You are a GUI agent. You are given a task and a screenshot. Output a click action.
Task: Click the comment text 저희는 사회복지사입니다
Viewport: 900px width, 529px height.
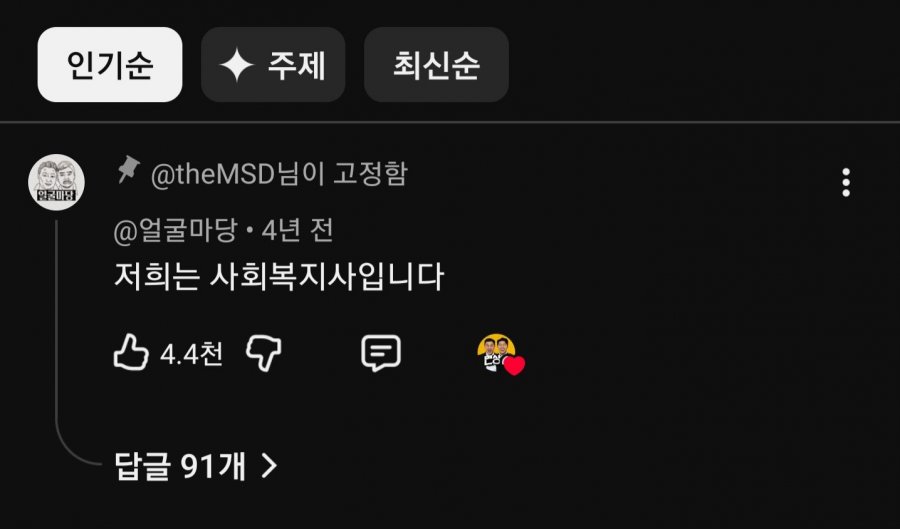click(x=279, y=277)
